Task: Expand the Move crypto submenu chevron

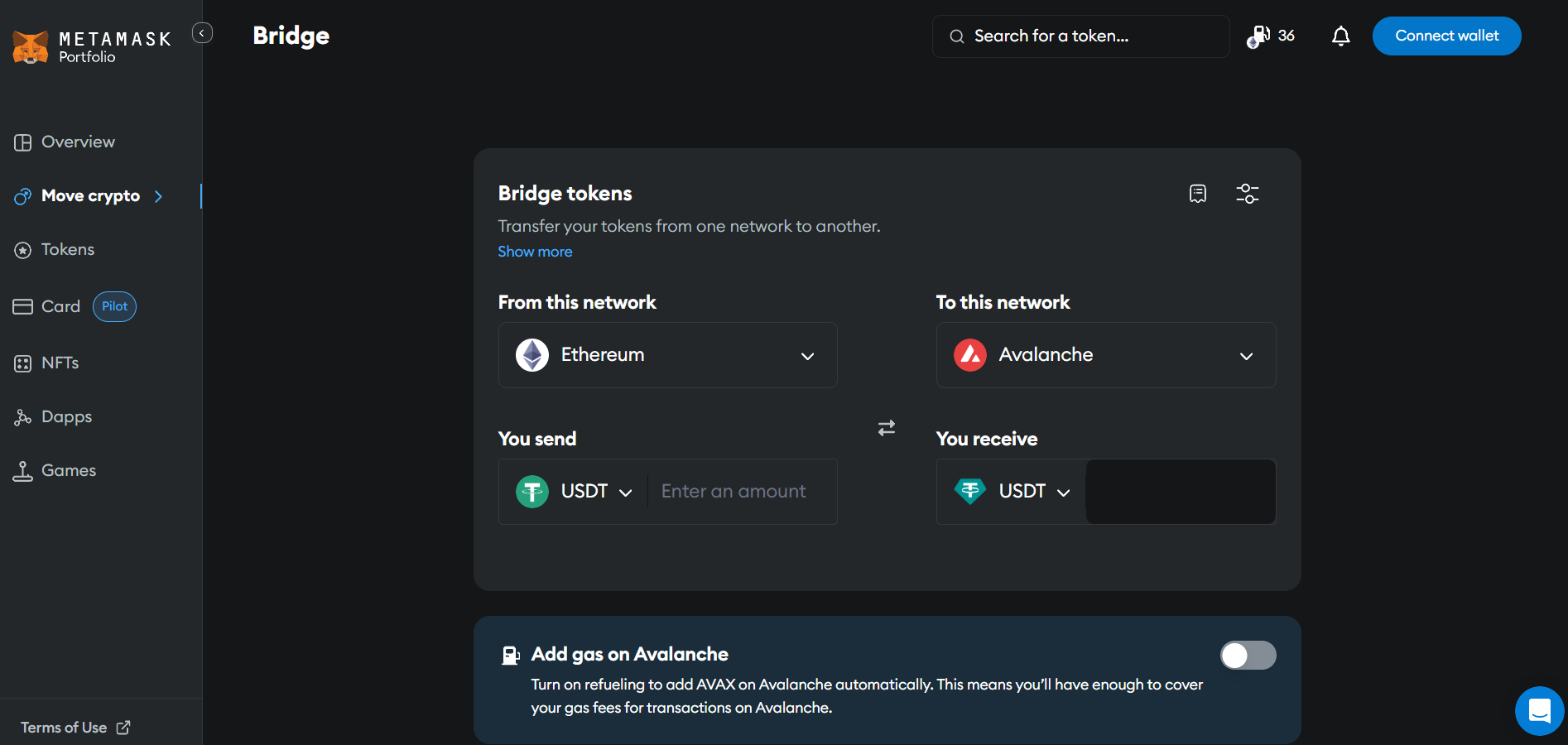Action: coord(158,196)
